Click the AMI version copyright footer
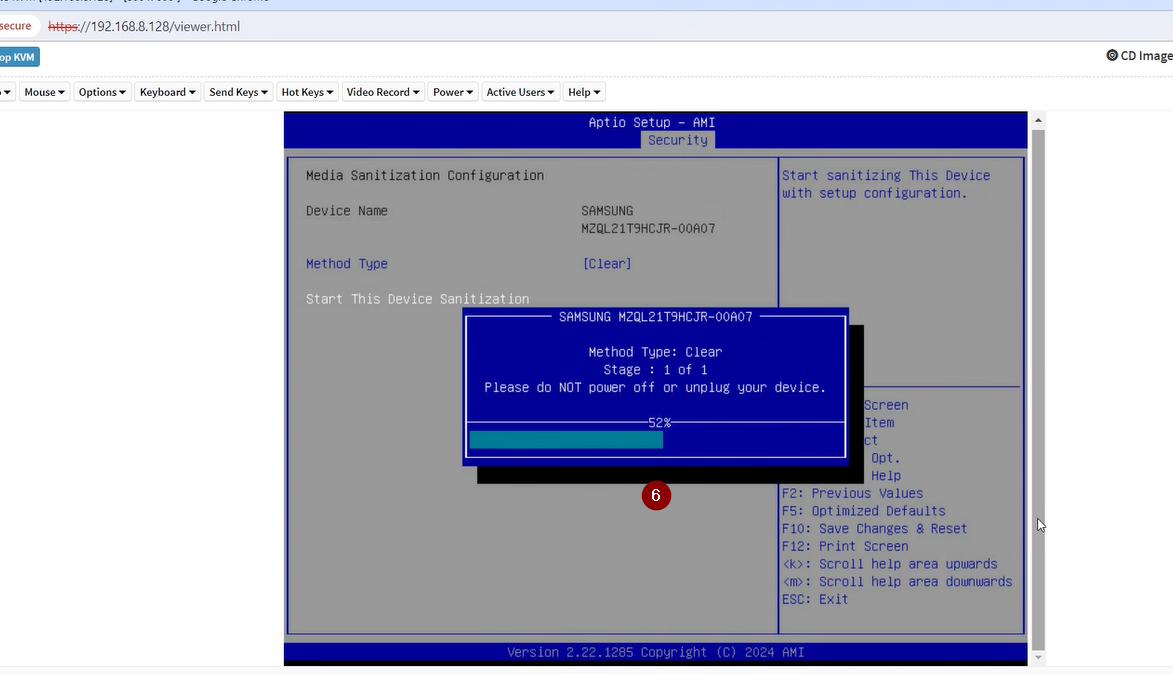 pyautogui.click(x=655, y=652)
